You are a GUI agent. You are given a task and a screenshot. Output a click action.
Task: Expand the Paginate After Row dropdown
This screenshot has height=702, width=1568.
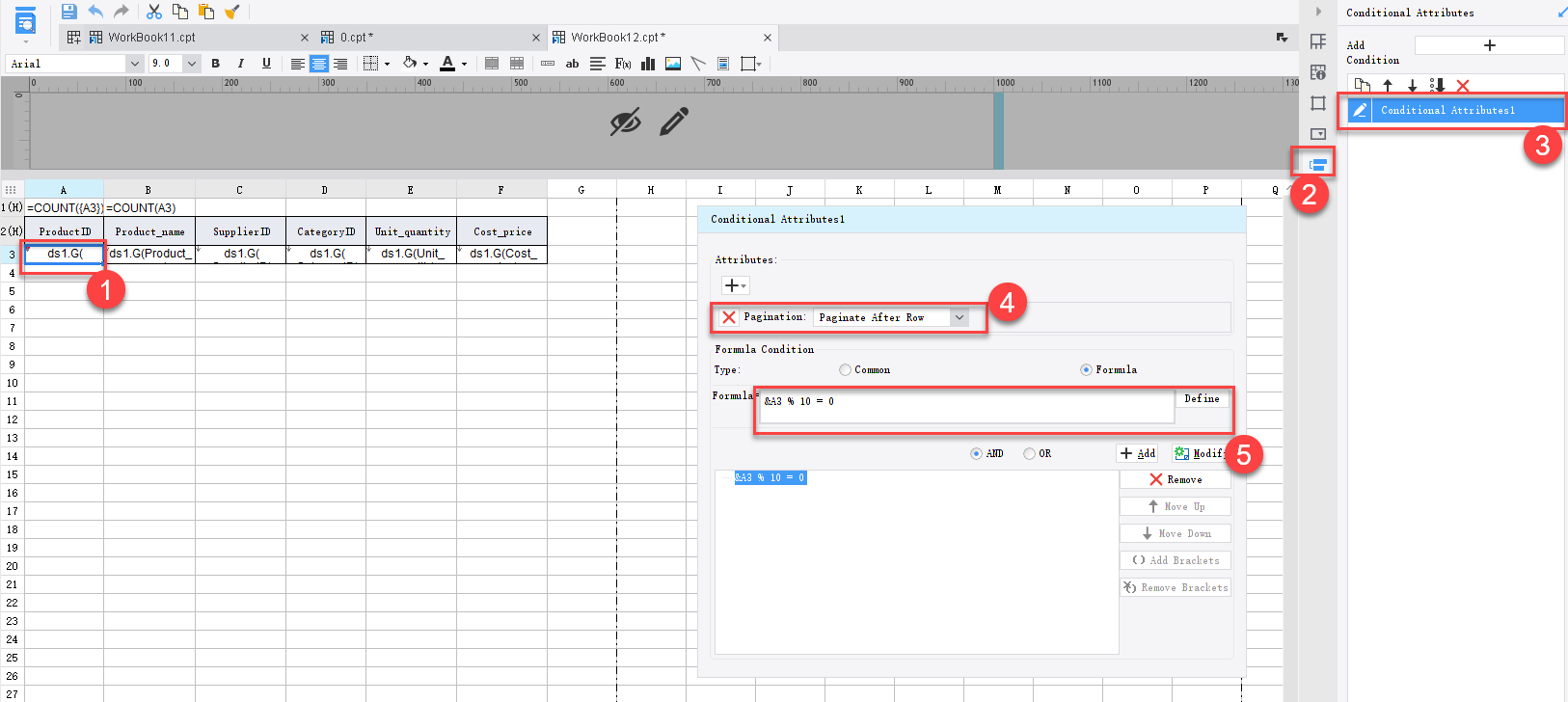(959, 317)
